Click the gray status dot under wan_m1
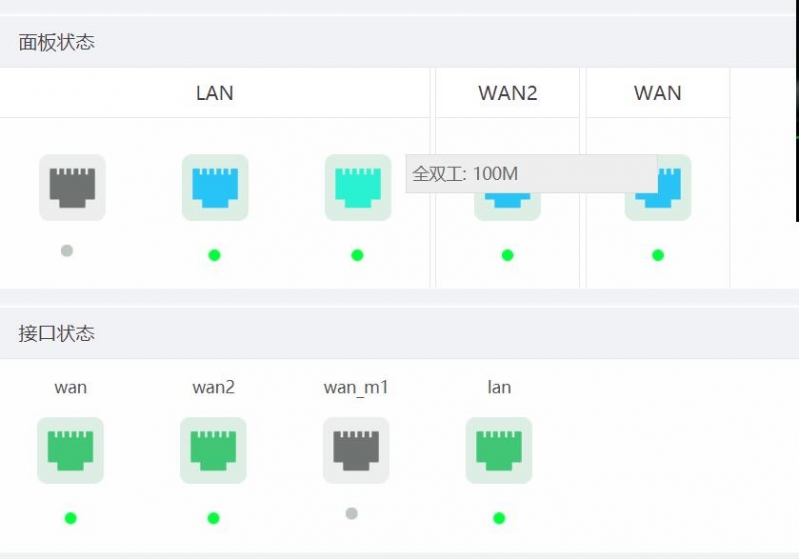 pyautogui.click(x=352, y=513)
